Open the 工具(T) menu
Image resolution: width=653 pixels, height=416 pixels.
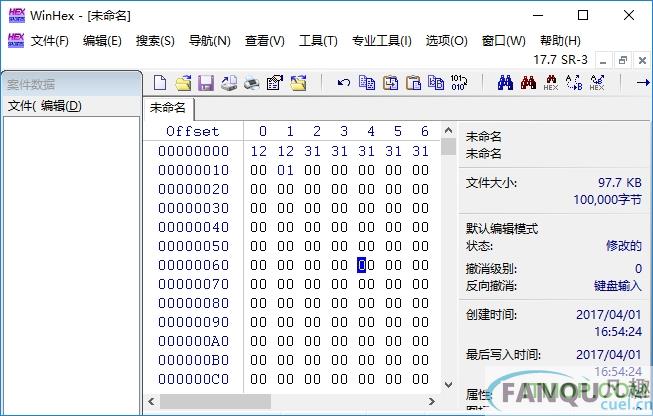tap(318, 41)
